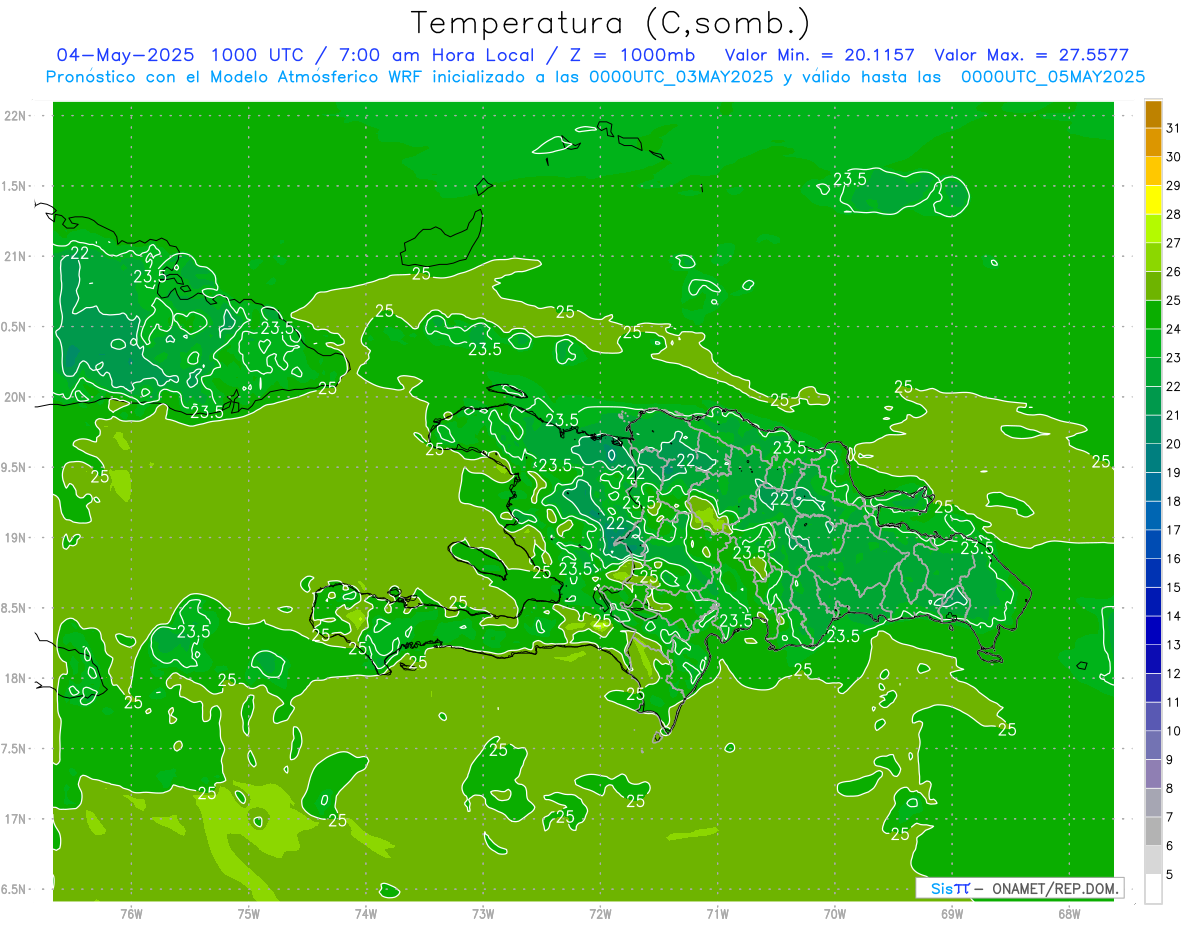The height and width of the screenshot is (927, 1200).
Task: Click the "ONAMET/REP.DOM." credit label
Action: [x=1056, y=888]
